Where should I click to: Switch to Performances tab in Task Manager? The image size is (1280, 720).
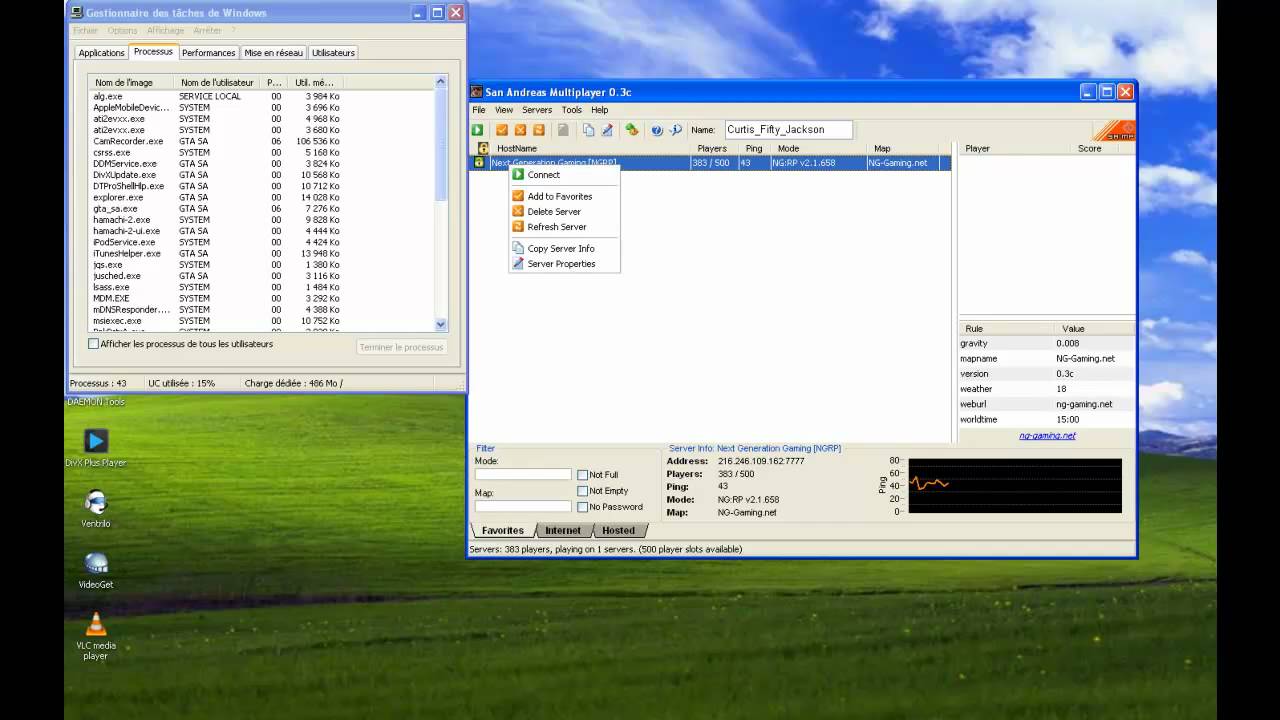click(x=209, y=53)
